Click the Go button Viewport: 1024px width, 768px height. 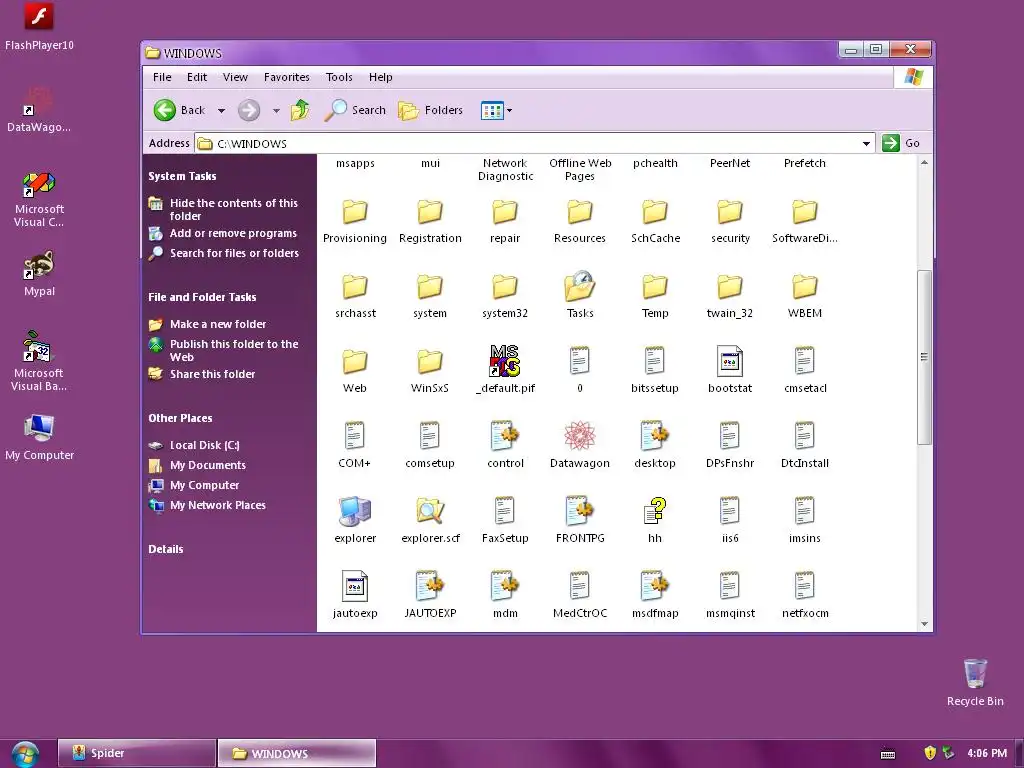click(901, 143)
